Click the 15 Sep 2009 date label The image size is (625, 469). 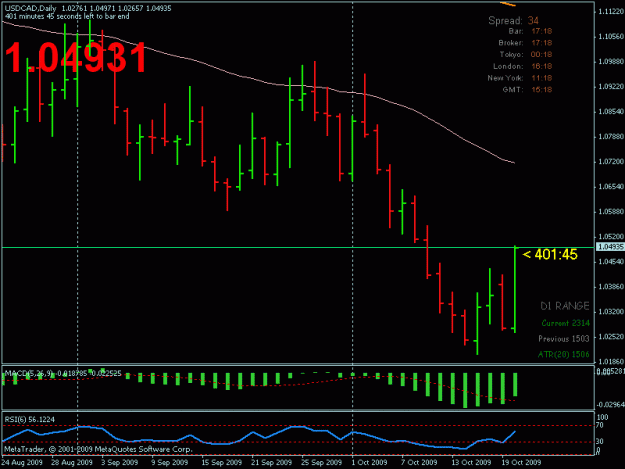coord(221,462)
